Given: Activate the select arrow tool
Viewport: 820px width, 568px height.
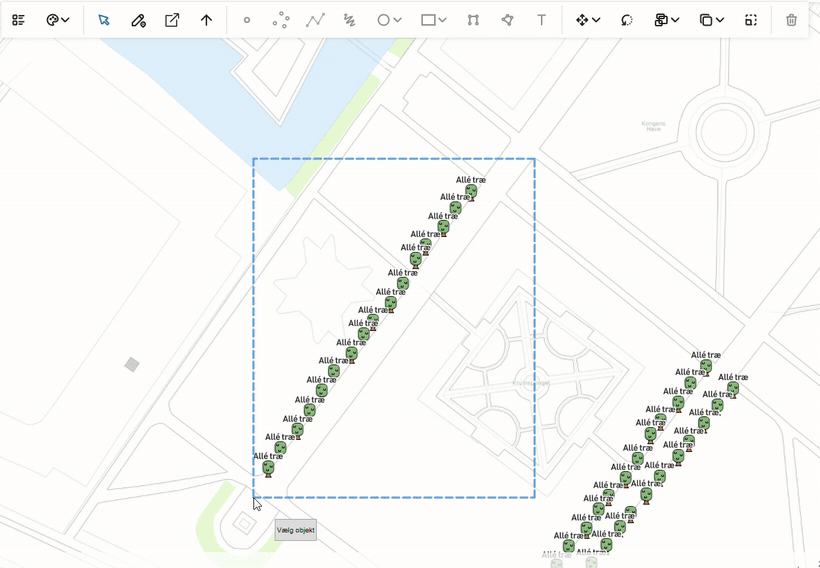Looking at the screenshot, I should [104, 20].
